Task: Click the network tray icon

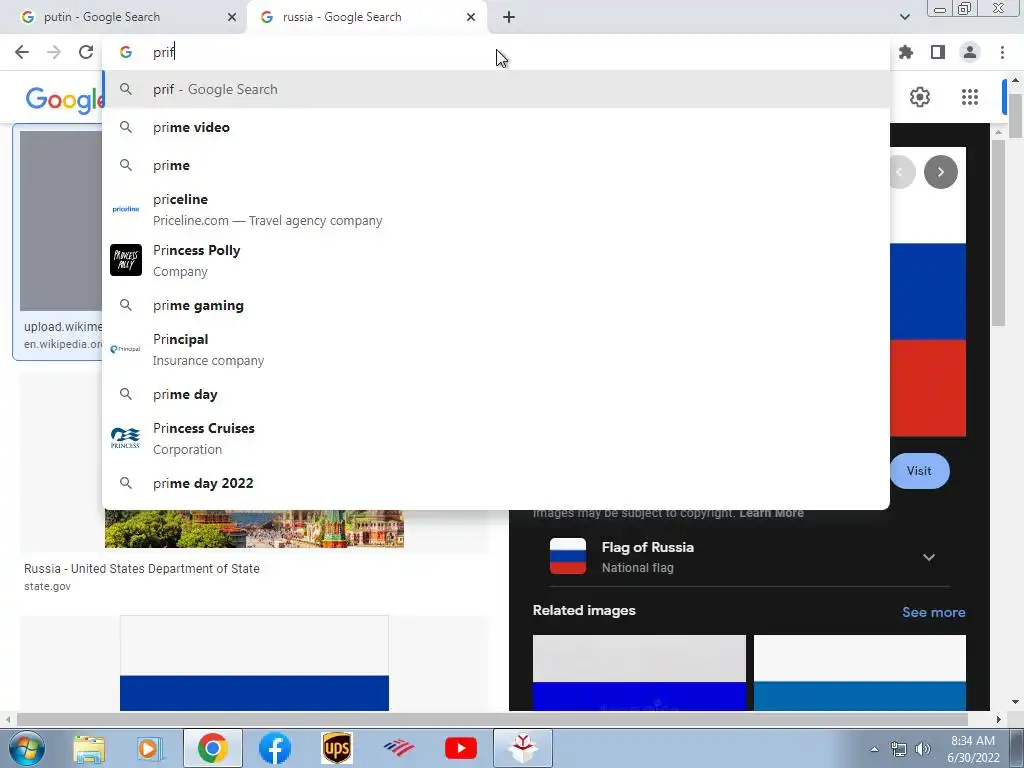Action: [x=899, y=749]
